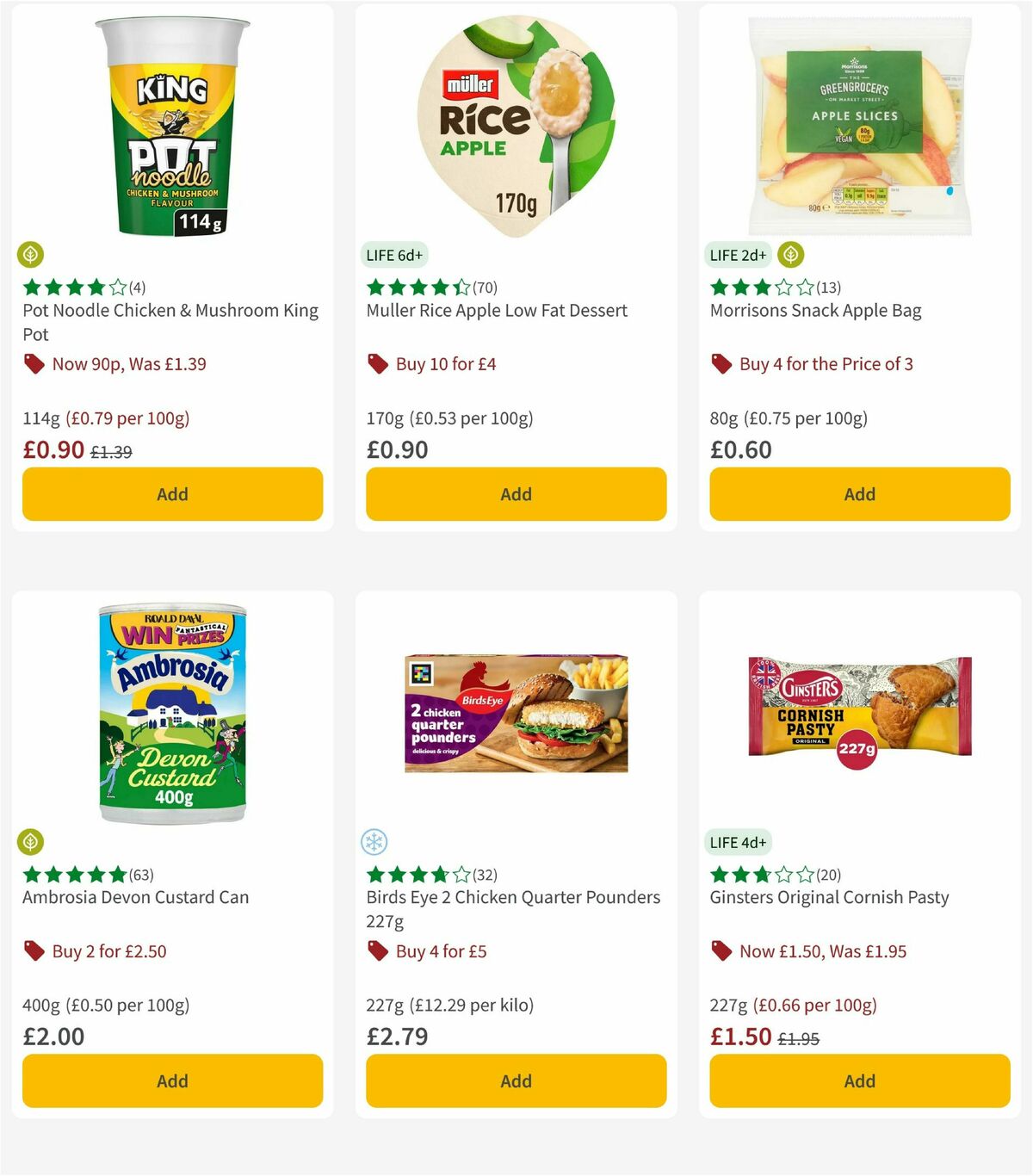Click the LIFE 6d+ badge on Muller Rice

point(393,255)
